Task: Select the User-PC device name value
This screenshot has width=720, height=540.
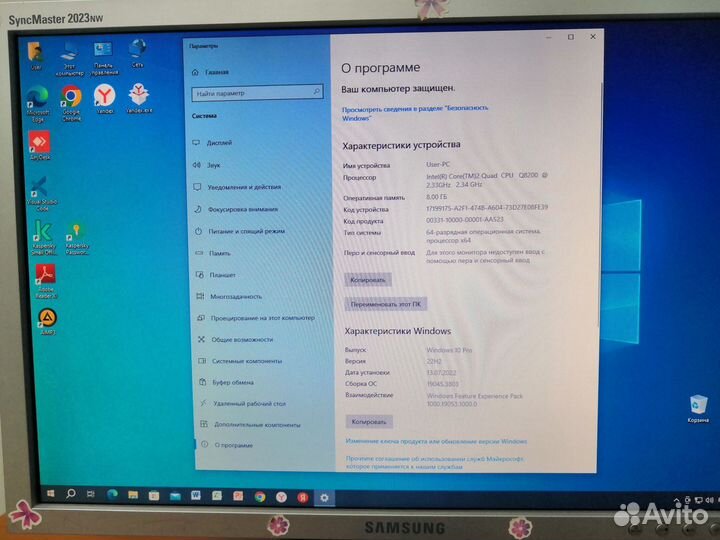Action: 438,164
